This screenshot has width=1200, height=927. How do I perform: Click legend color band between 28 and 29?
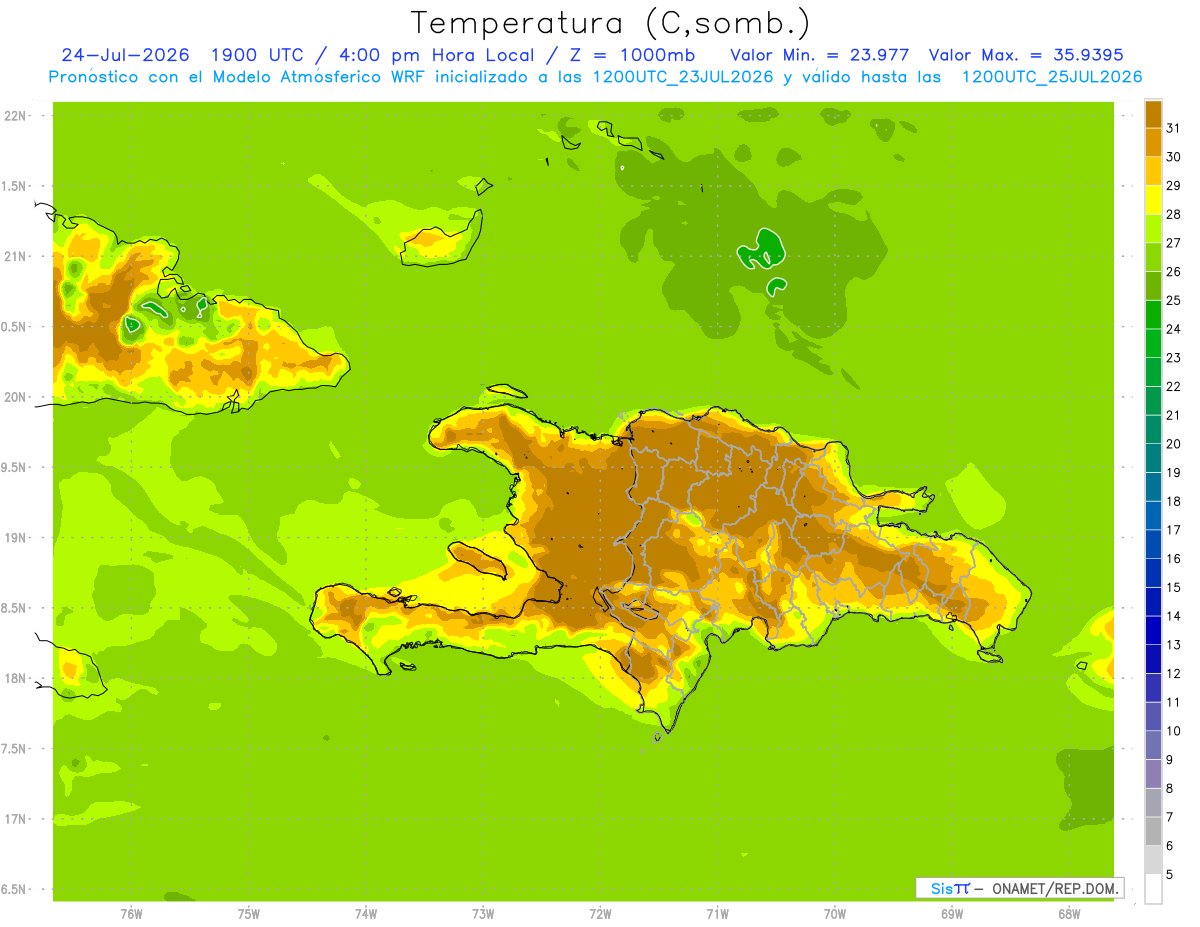(x=1153, y=200)
